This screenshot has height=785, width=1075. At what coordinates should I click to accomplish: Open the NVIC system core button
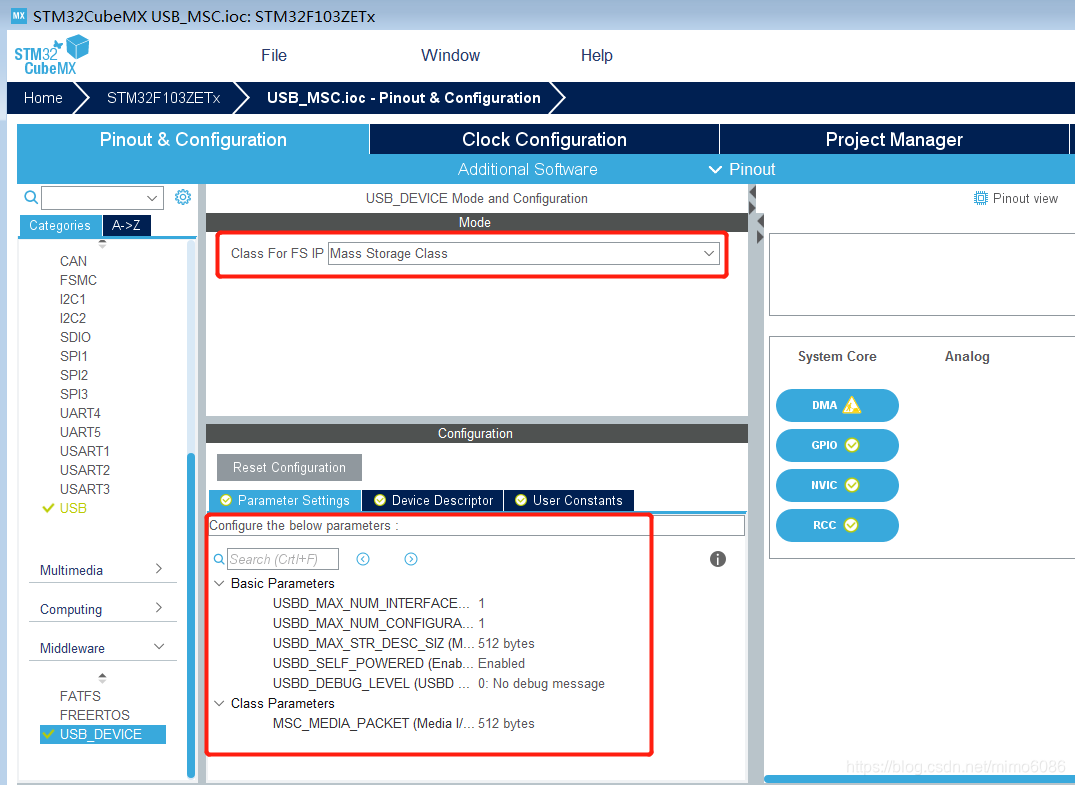837,485
